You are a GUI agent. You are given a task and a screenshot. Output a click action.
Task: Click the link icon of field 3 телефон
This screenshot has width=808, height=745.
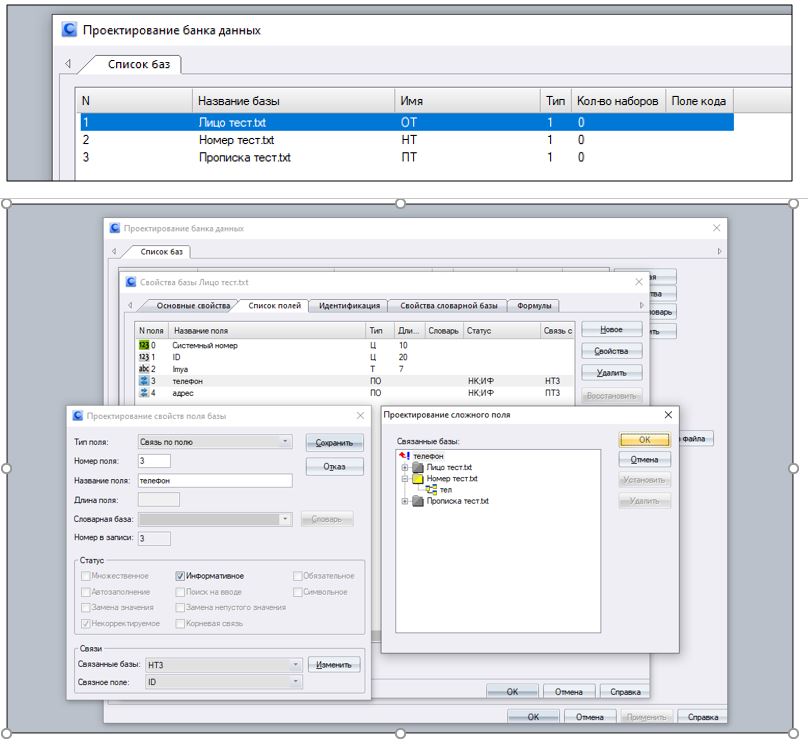click(x=144, y=381)
